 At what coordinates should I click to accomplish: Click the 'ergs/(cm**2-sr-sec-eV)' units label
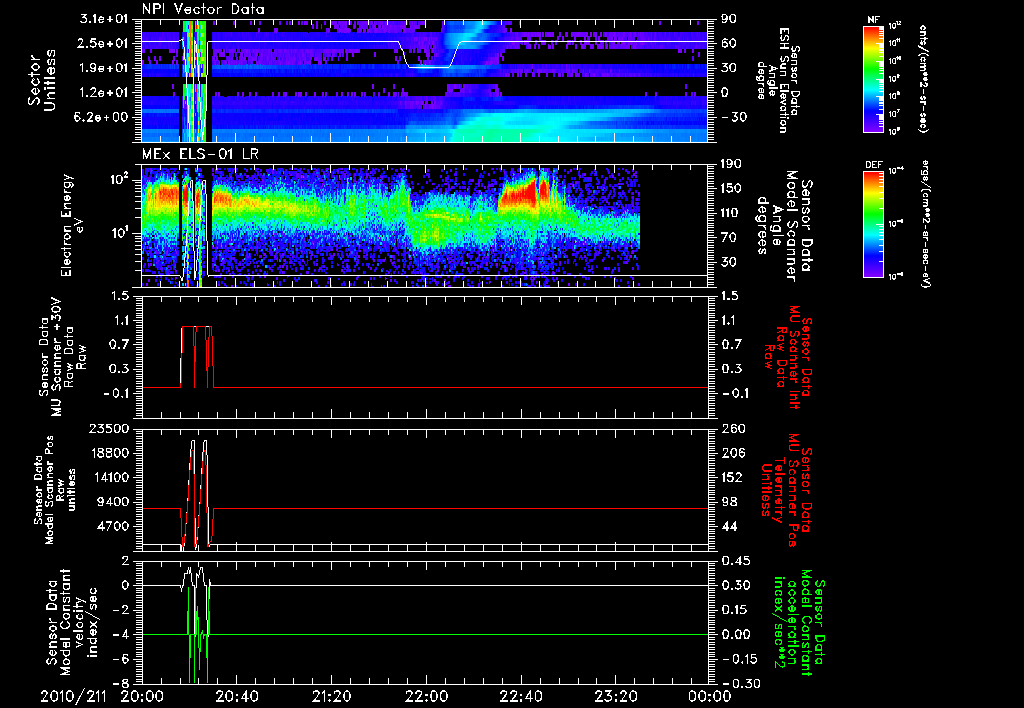pyautogui.click(x=924, y=223)
